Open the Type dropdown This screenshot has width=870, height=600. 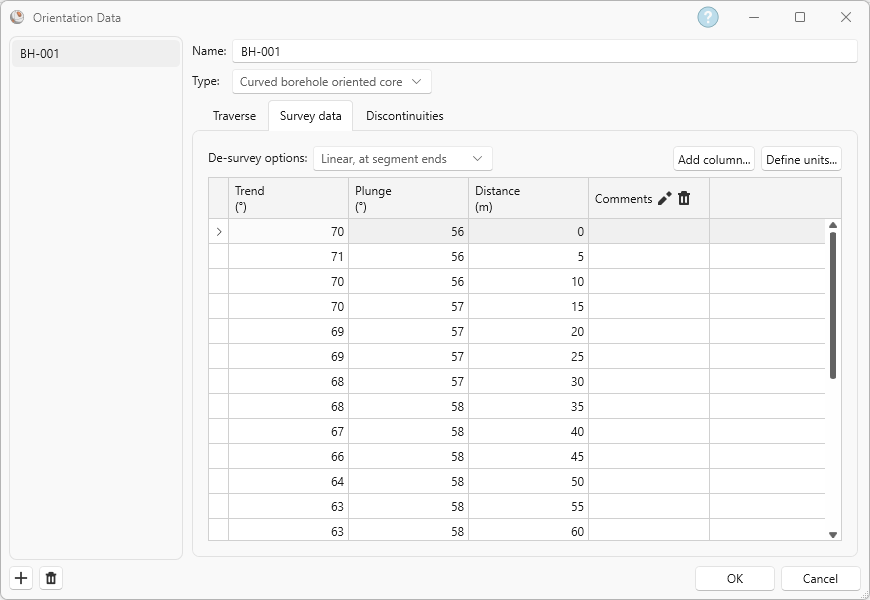(330, 81)
